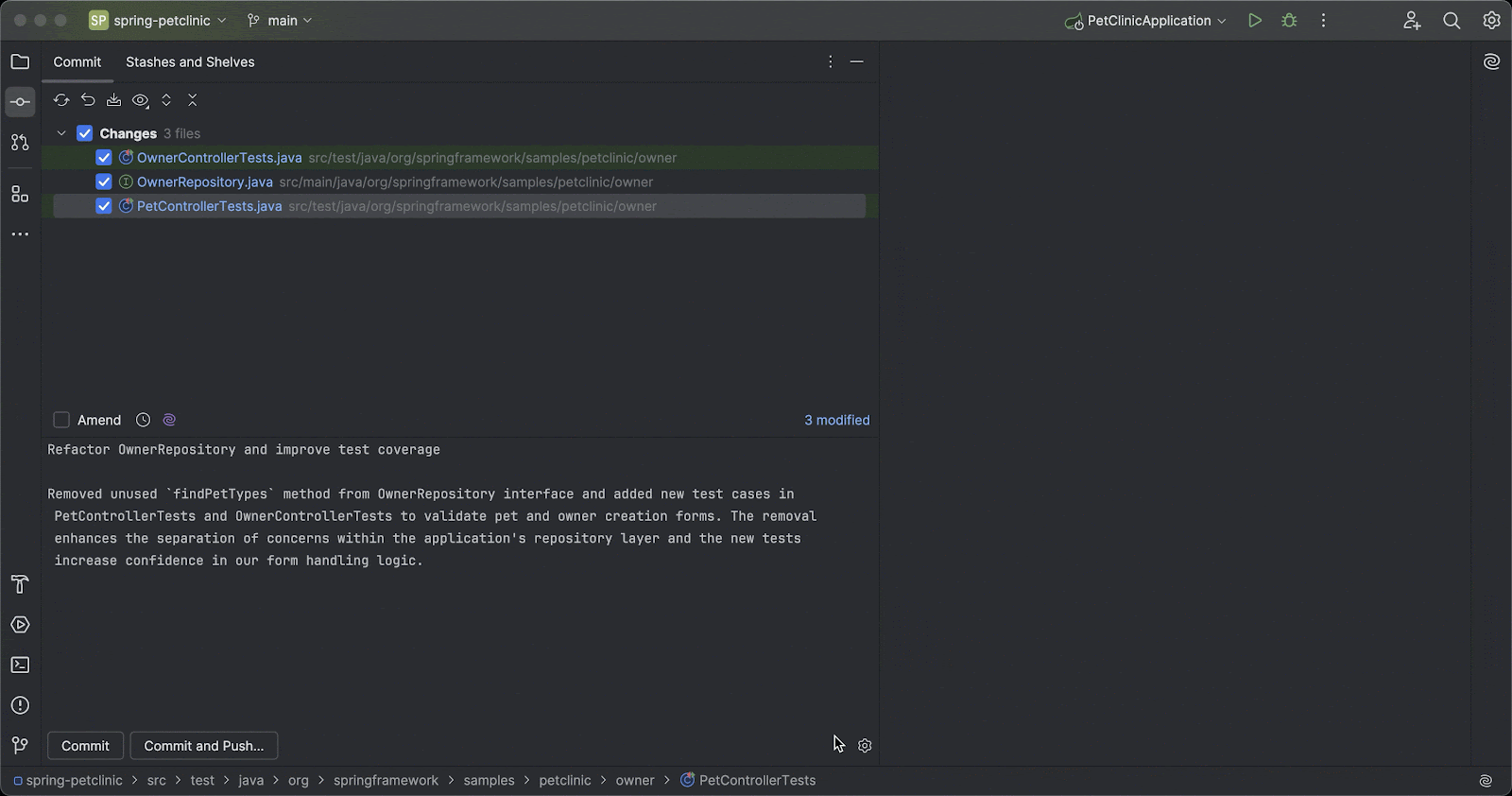Open commit options gear icon
The image size is (1512, 796).
coord(865,746)
